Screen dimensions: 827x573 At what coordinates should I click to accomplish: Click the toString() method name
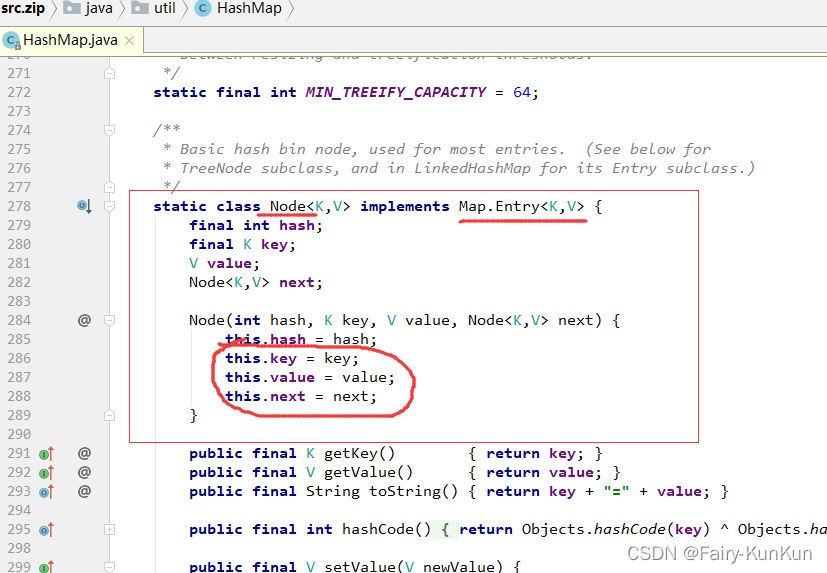[413, 491]
